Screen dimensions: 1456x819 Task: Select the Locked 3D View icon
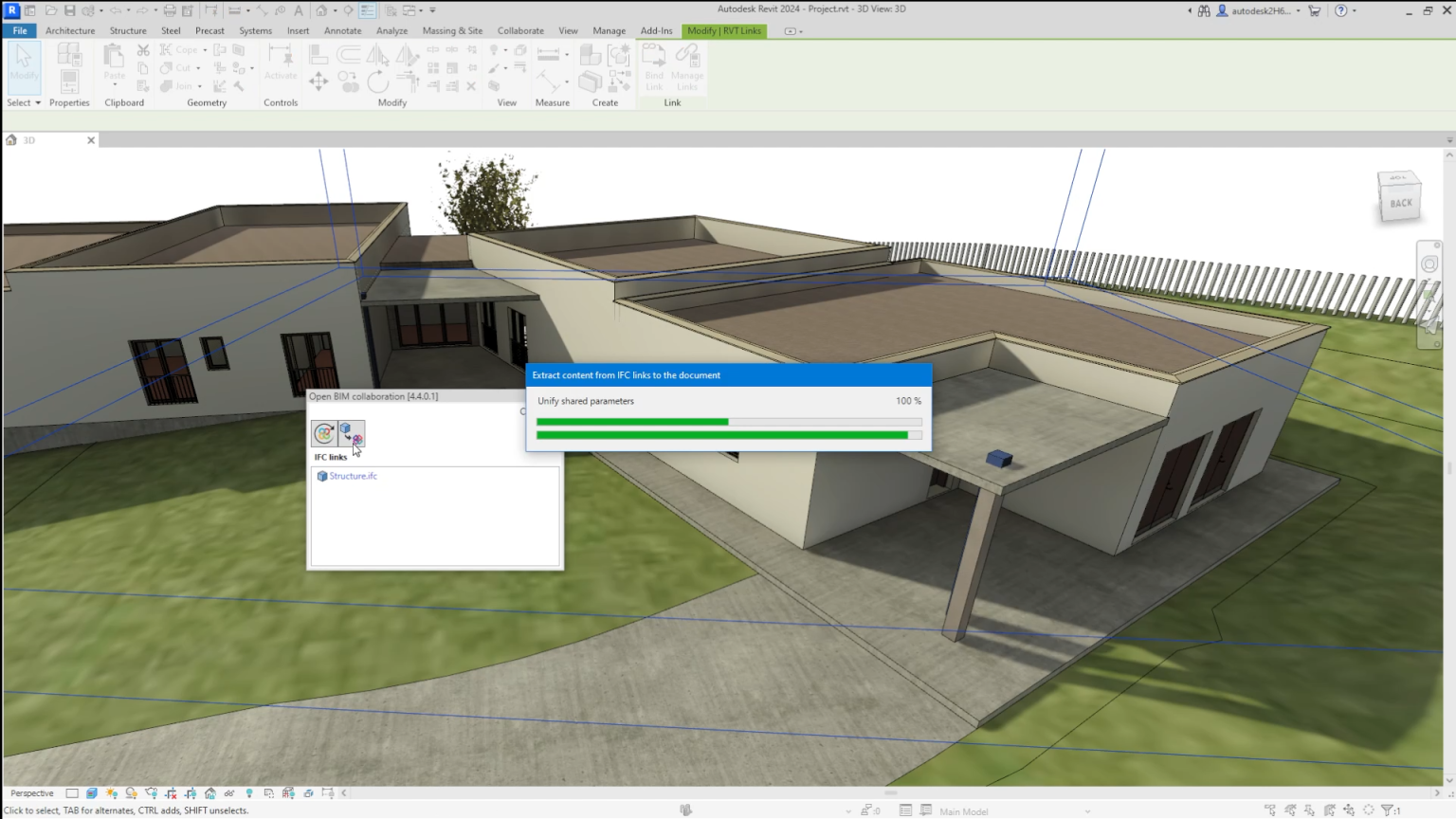pos(212,793)
